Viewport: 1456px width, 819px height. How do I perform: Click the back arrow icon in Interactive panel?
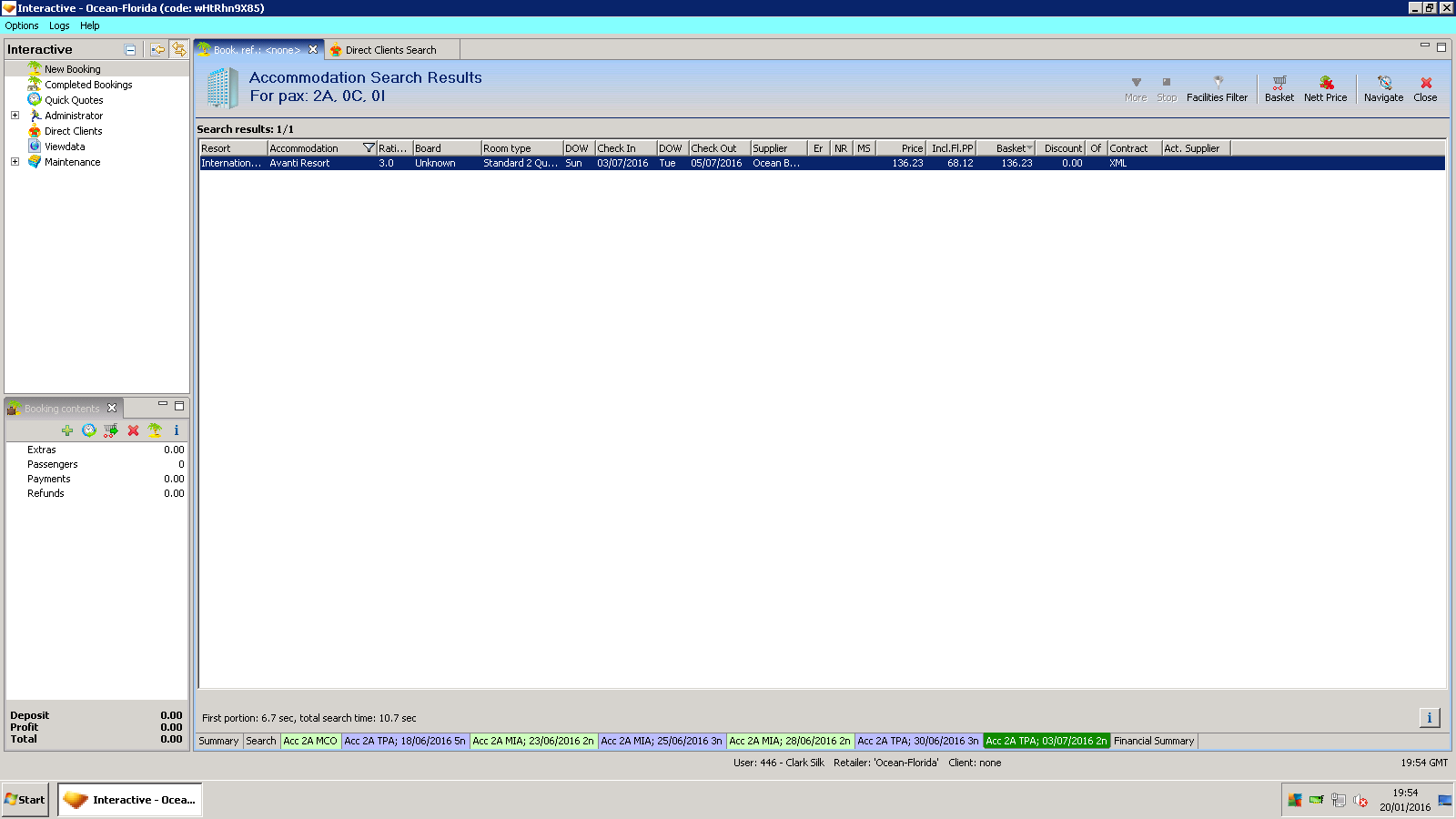coord(157,50)
